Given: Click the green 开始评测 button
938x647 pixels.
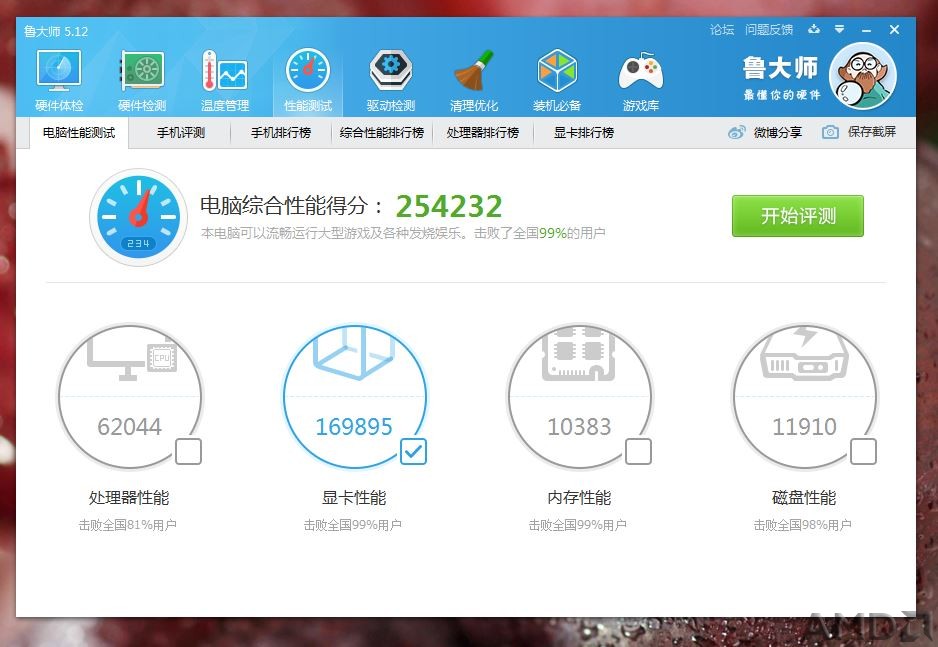Looking at the screenshot, I should click(x=797, y=216).
